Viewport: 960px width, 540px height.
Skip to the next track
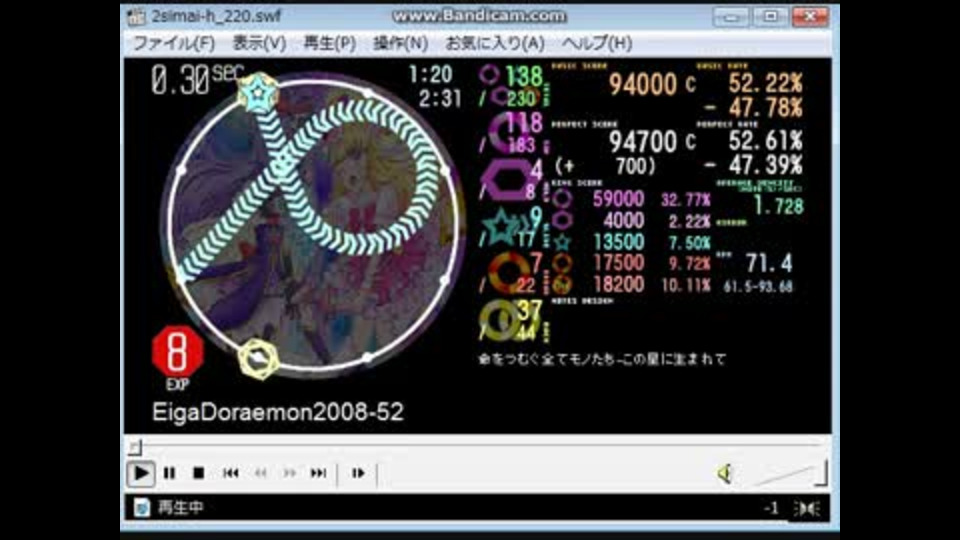click(318, 473)
